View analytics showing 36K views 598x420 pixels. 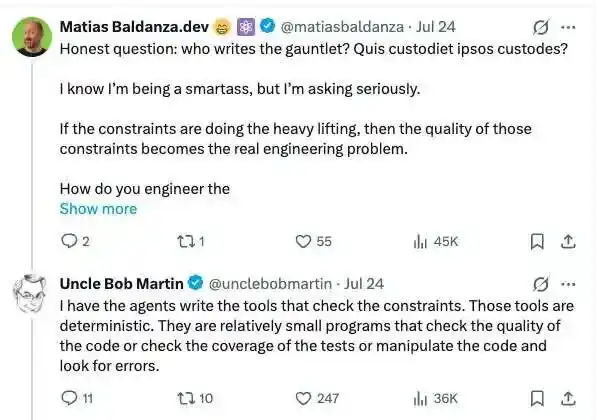click(435, 398)
